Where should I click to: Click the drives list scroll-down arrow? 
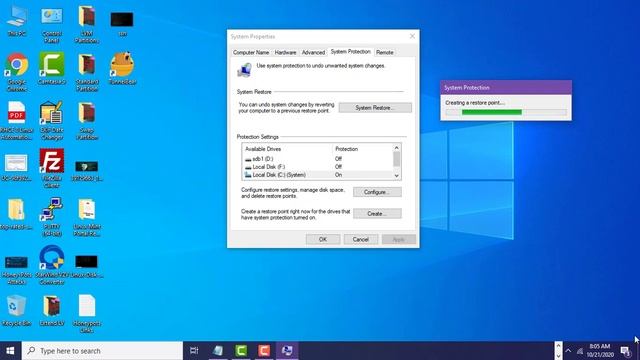pos(396,176)
